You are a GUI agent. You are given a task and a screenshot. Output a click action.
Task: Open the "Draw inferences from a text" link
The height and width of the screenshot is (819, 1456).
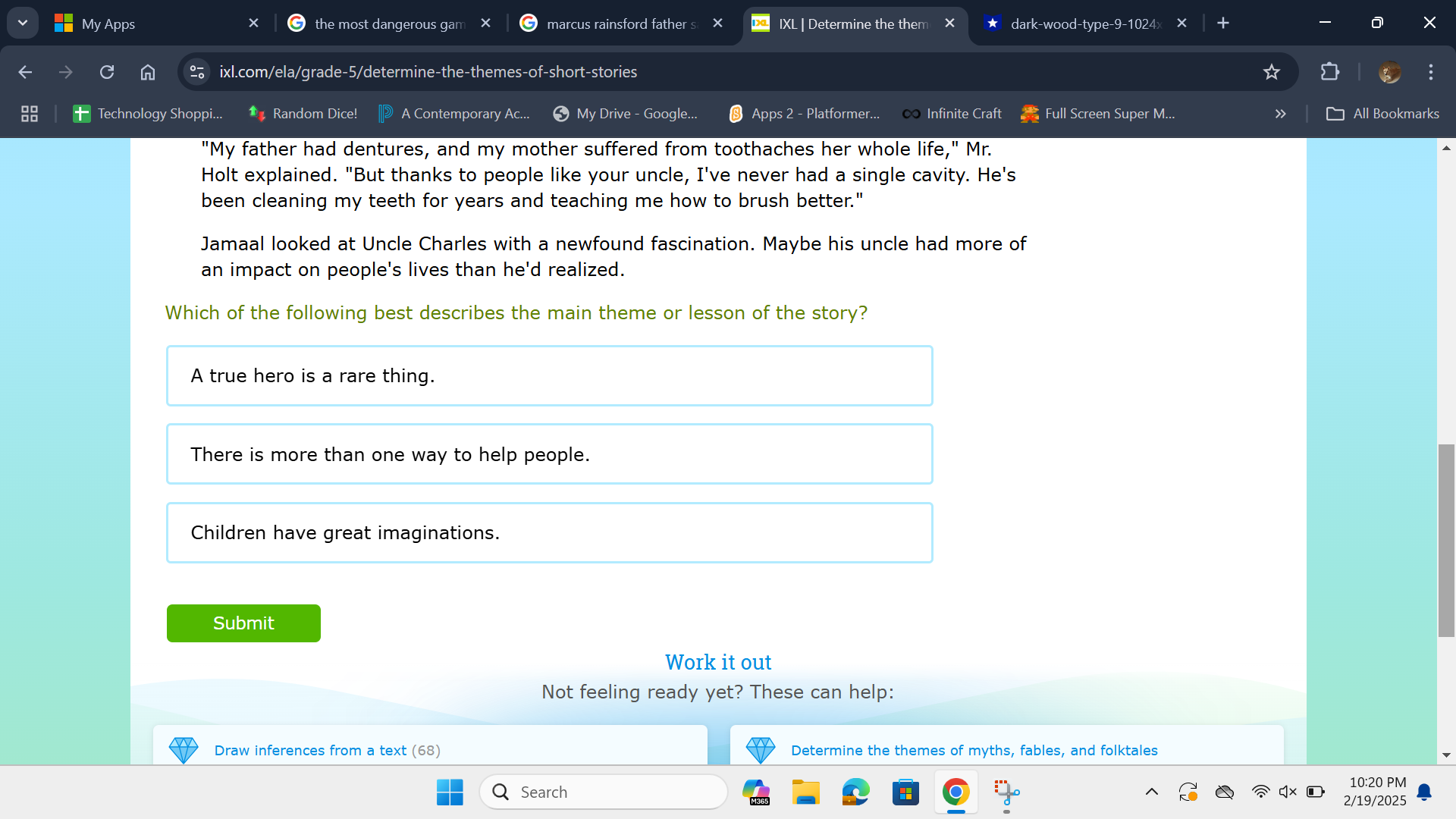(x=309, y=750)
